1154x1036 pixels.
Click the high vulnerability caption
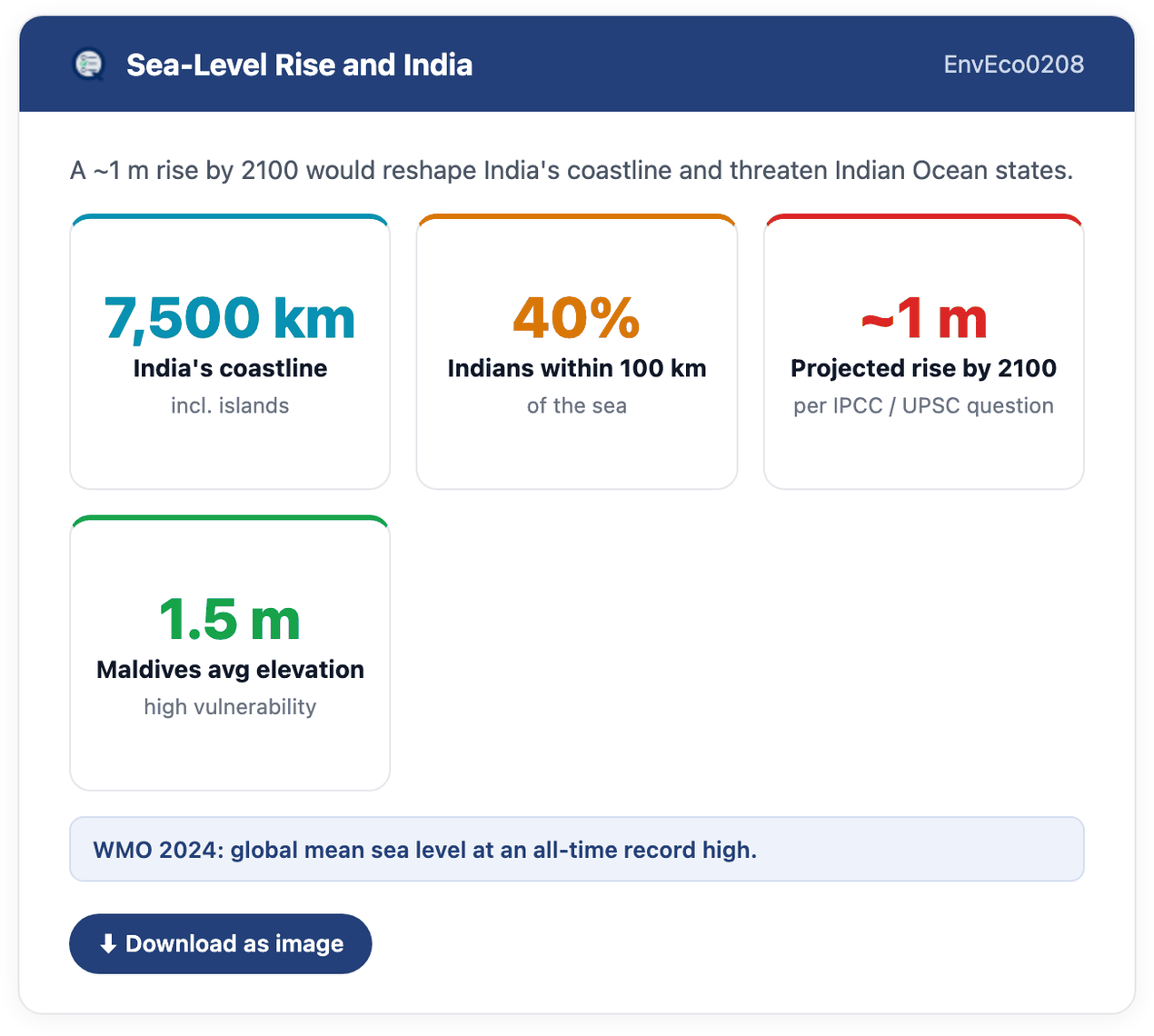[230, 707]
